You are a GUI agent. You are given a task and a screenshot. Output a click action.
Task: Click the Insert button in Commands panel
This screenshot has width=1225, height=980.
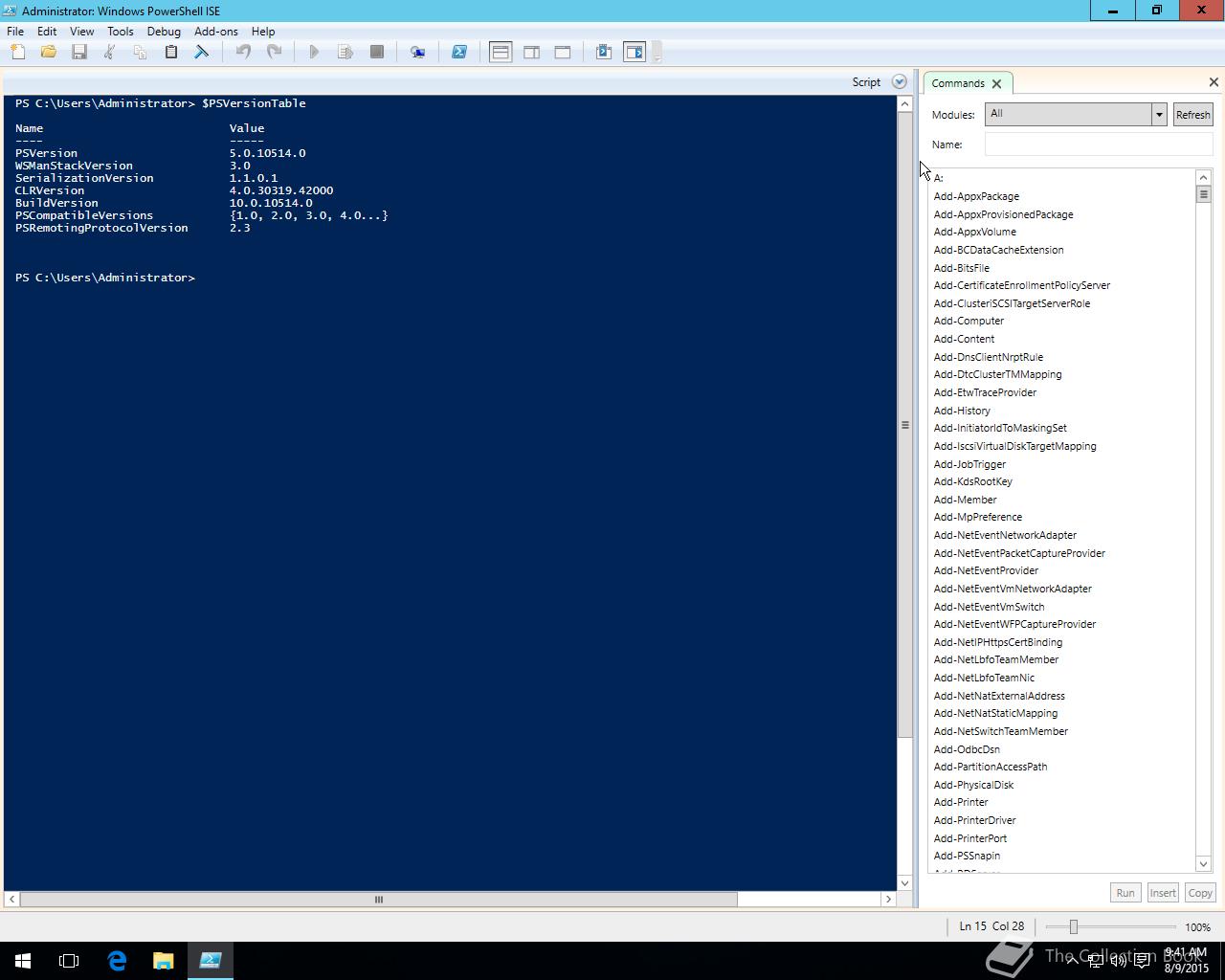point(1163,893)
